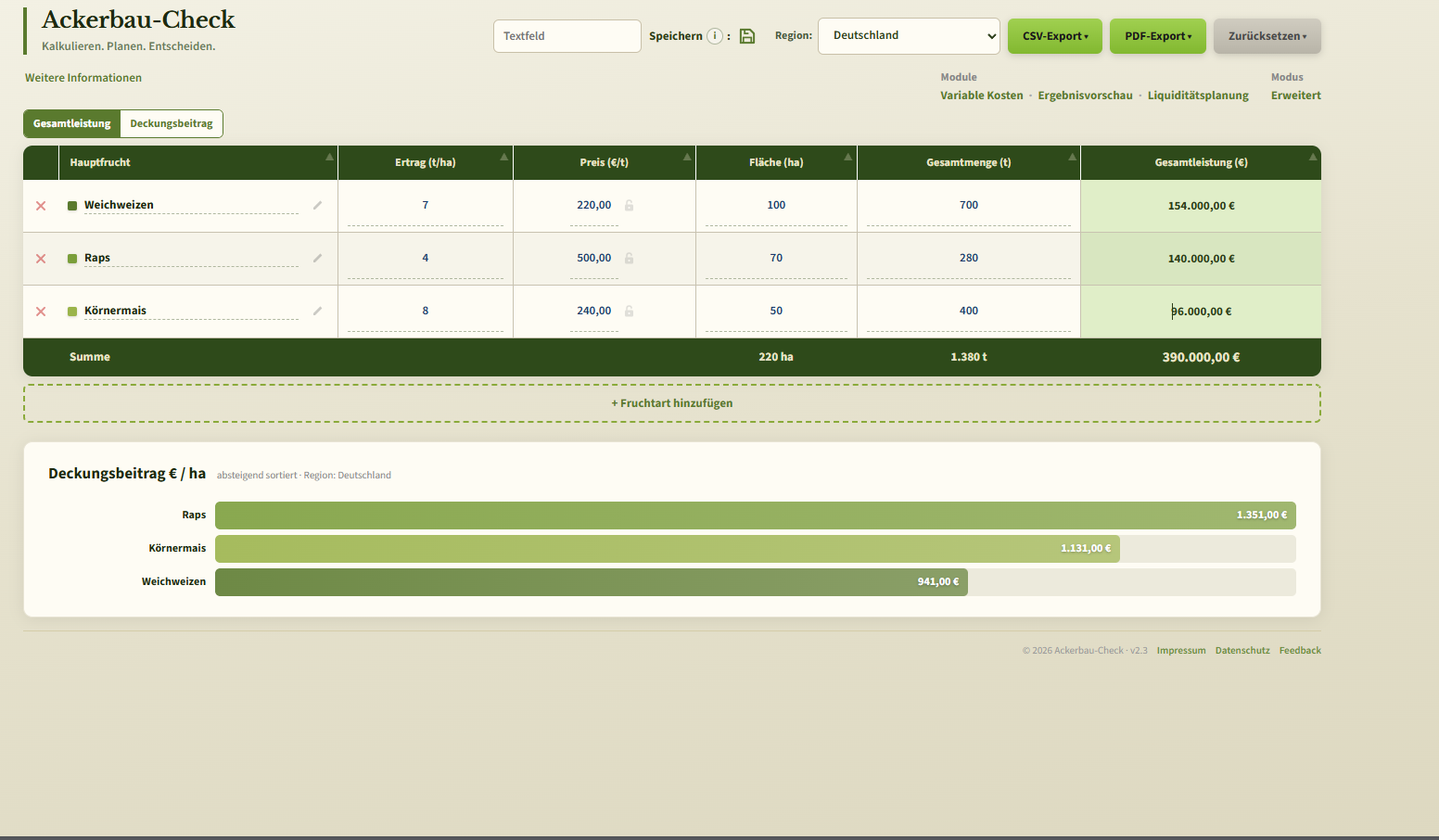
Task: Open the Datenschutz footer link
Action: pos(1242,651)
